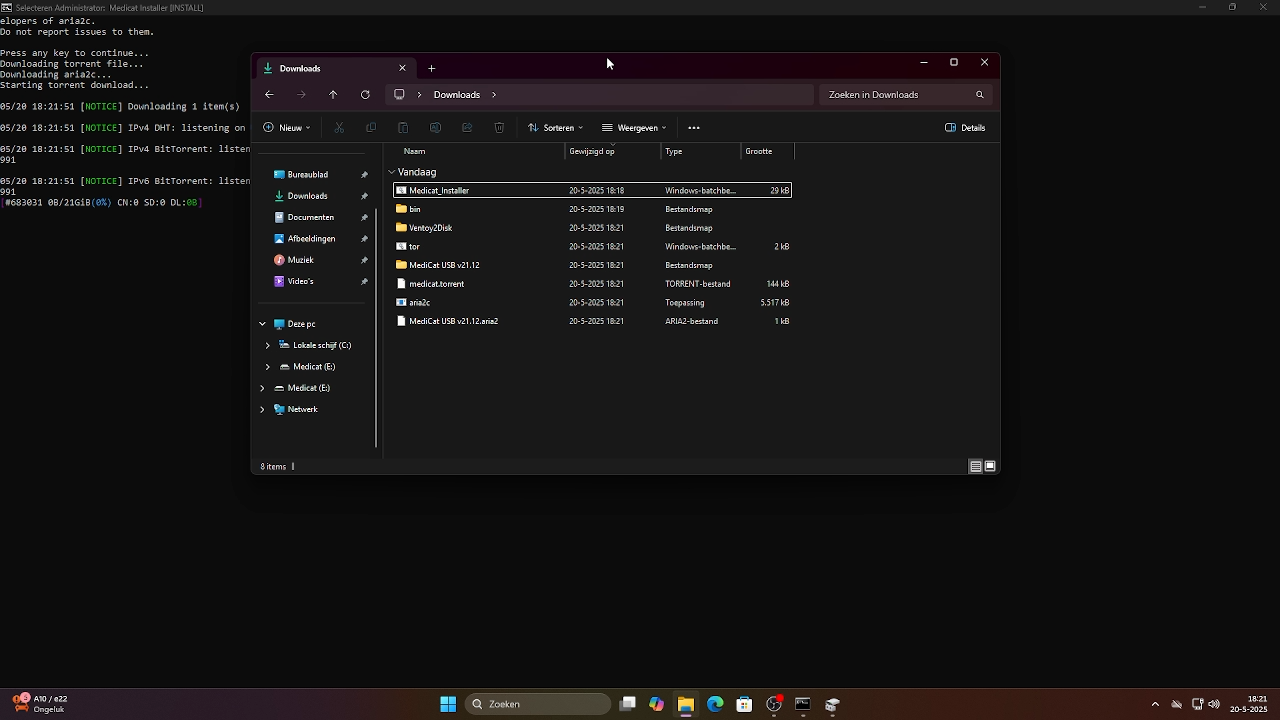Switch to large thumbnails view icon
The image size is (1280, 720).
[990, 466]
